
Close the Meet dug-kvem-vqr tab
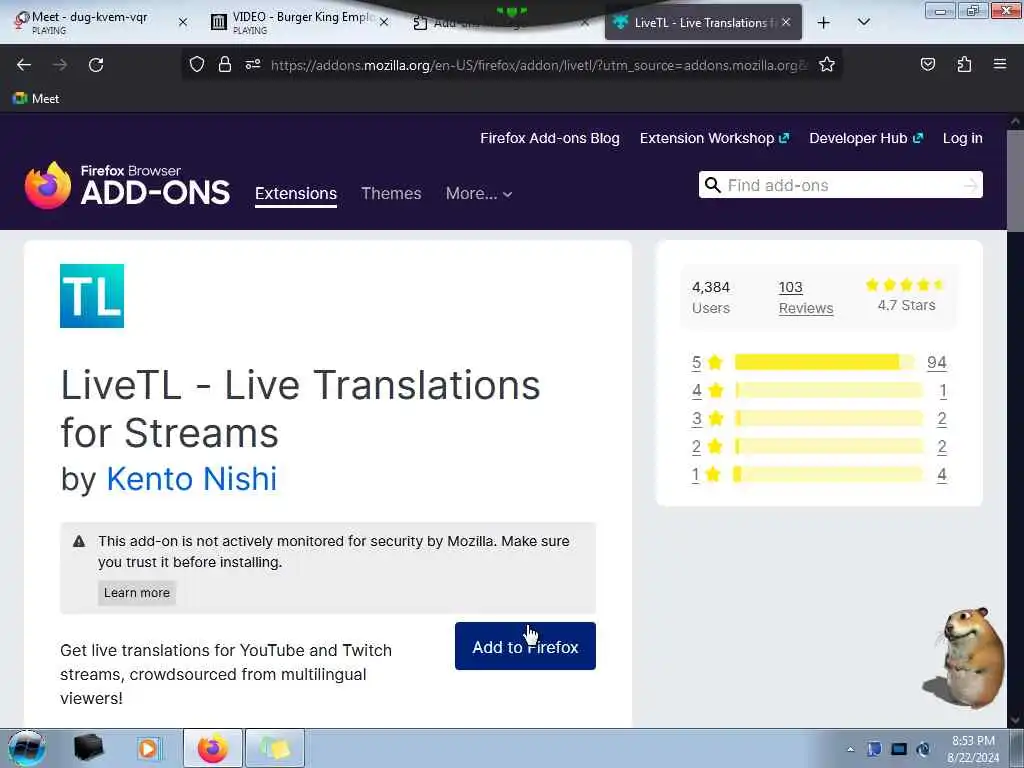click(x=183, y=22)
